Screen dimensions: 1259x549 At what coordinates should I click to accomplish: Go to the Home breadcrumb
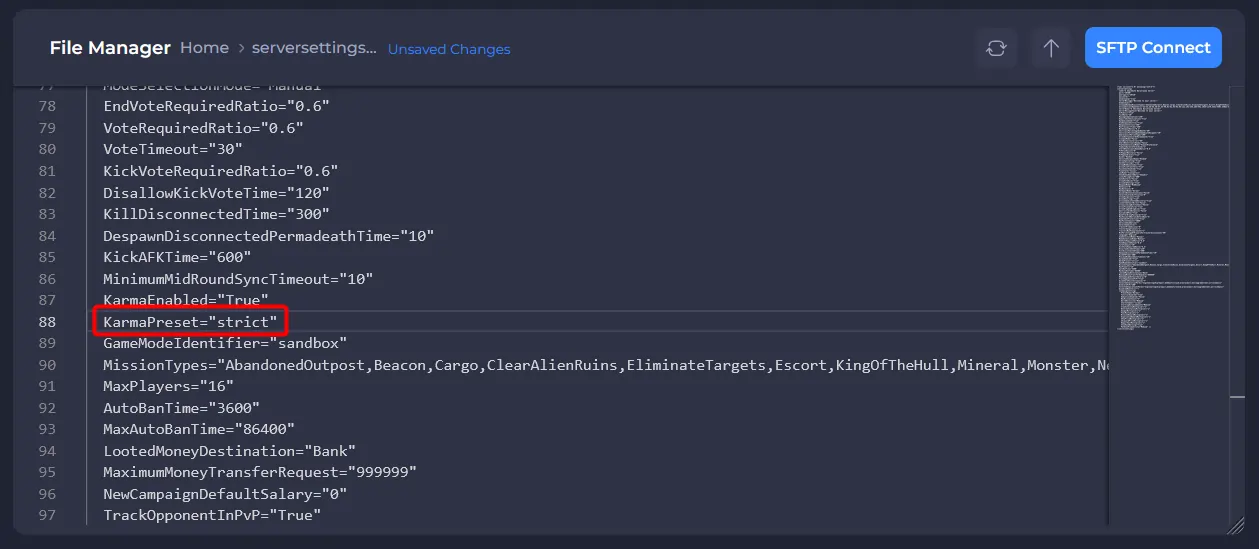[x=204, y=48]
